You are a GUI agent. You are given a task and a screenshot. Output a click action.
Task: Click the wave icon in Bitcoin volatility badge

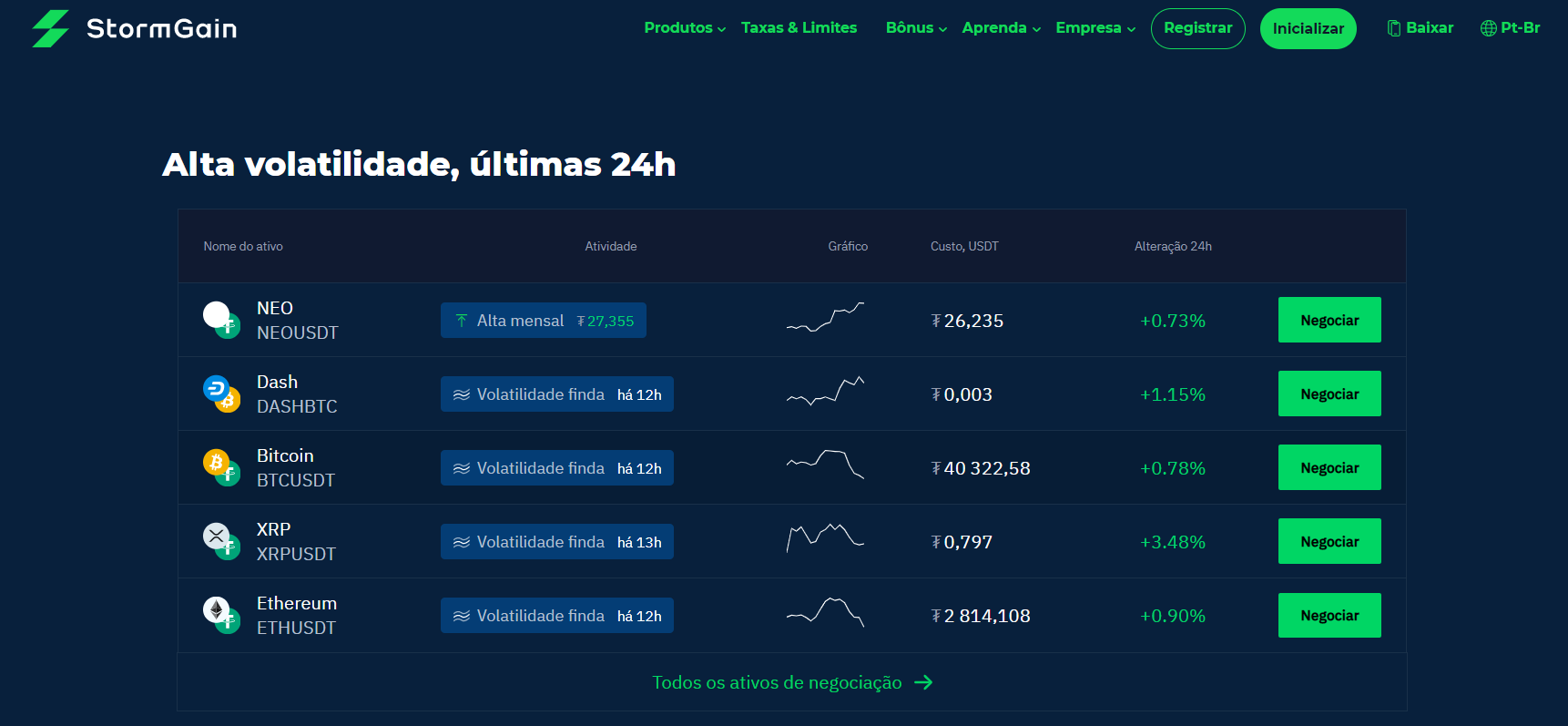pyautogui.click(x=462, y=468)
